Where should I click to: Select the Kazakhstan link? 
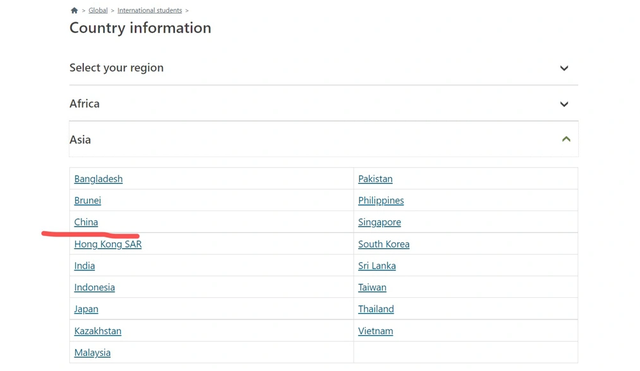(98, 331)
